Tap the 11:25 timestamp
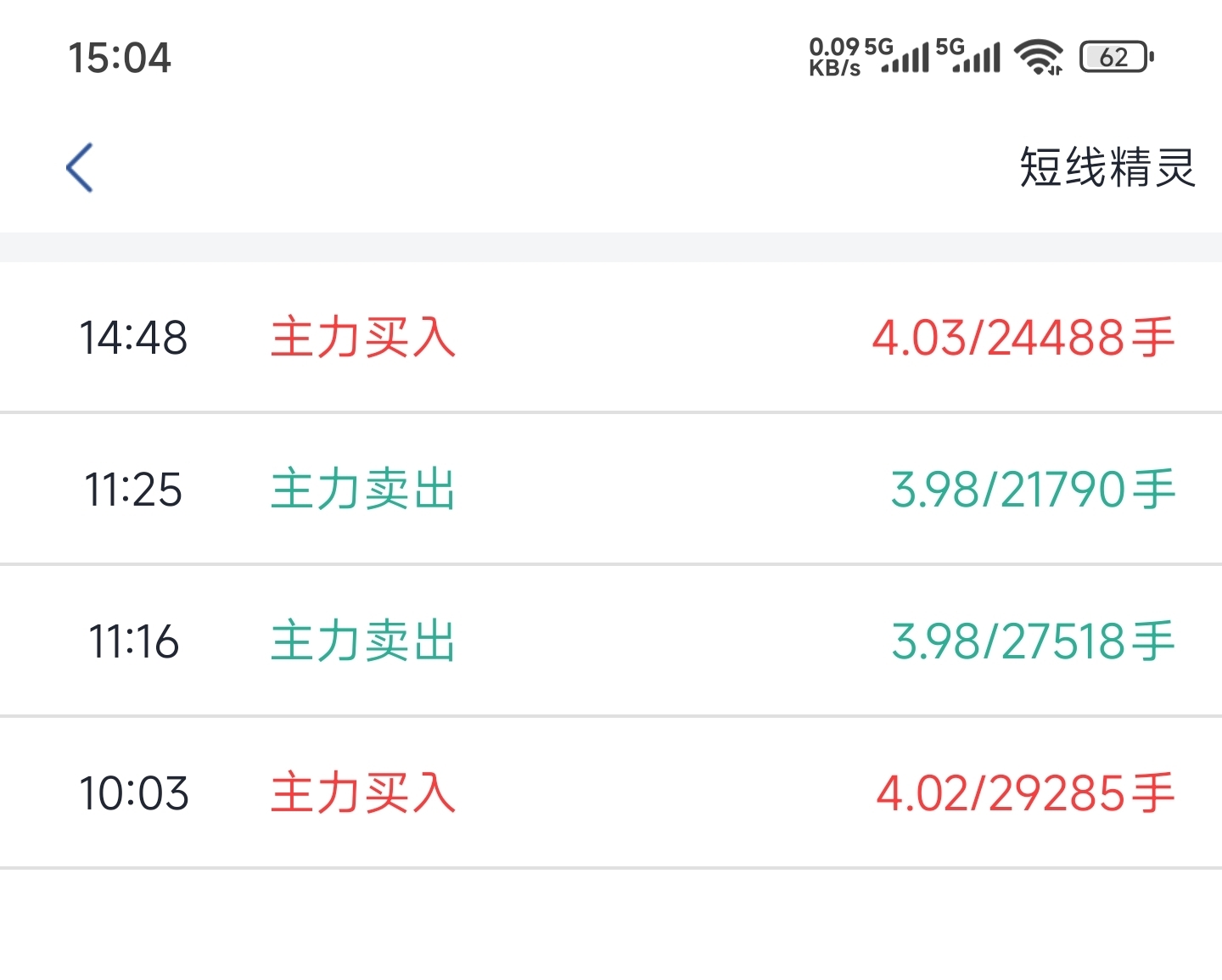 click(133, 490)
